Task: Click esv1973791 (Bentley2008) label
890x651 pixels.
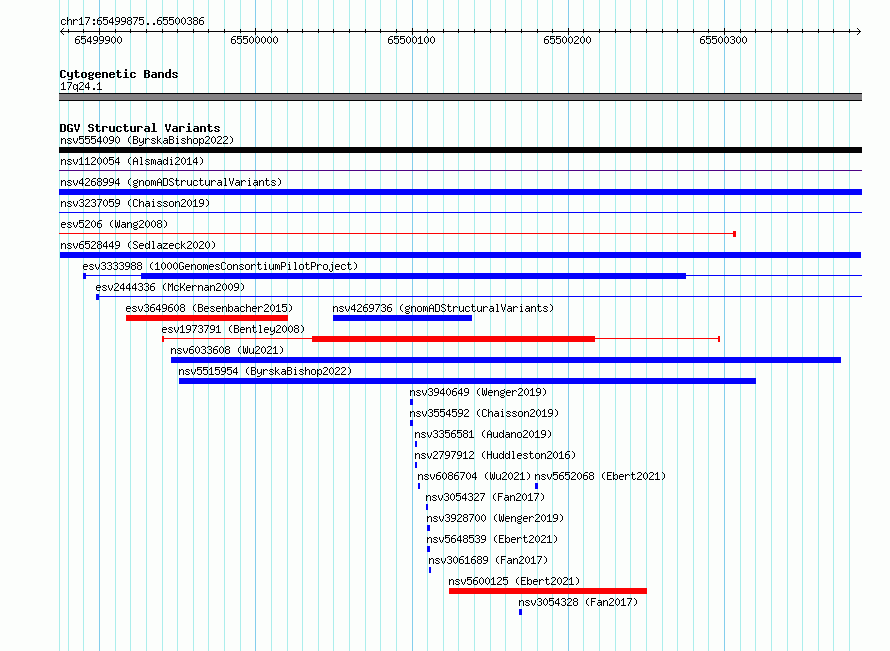Action: [x=233, y=329]
